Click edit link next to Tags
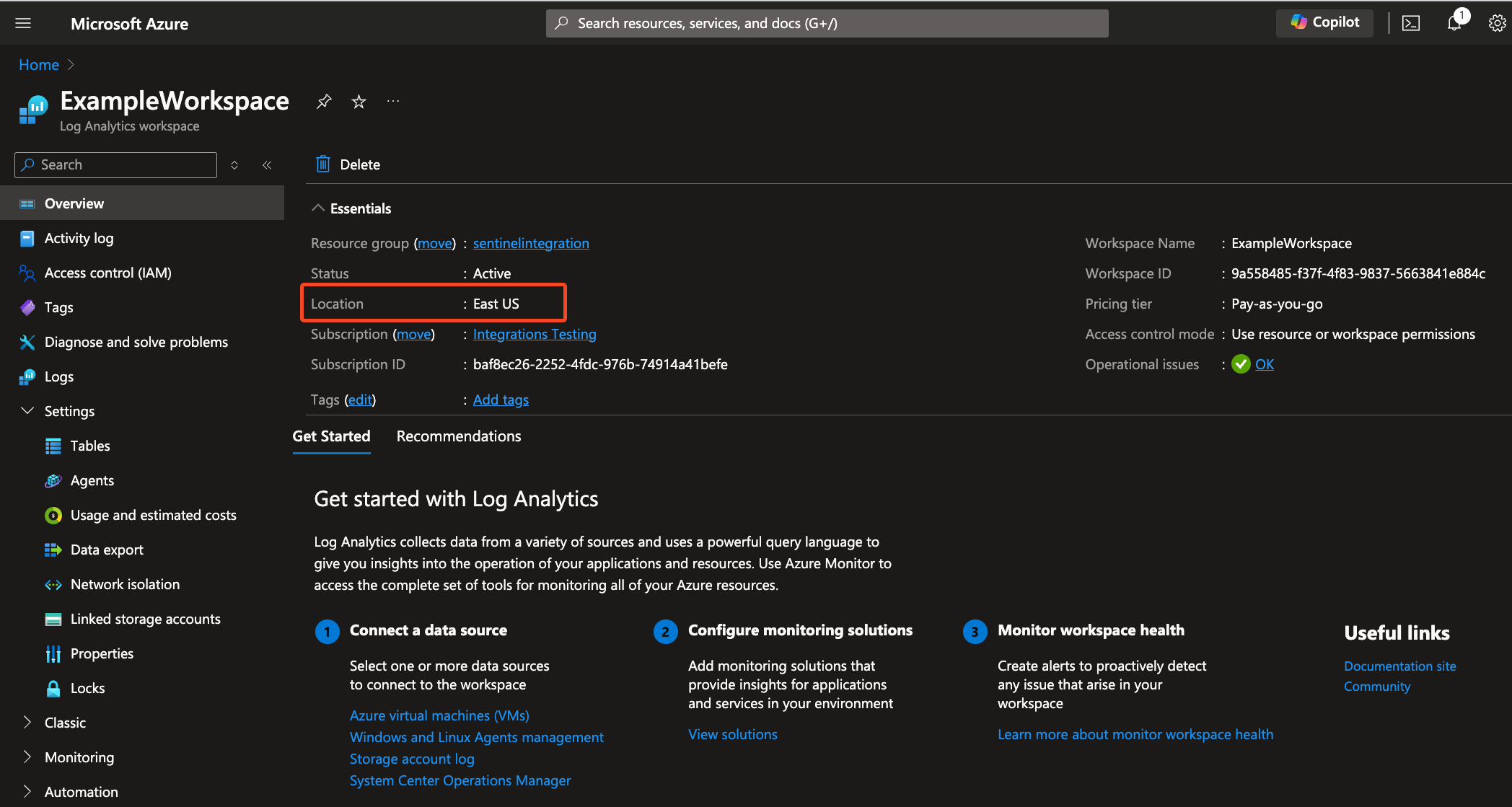This screenshot has height=807, width=1512. 360,400
